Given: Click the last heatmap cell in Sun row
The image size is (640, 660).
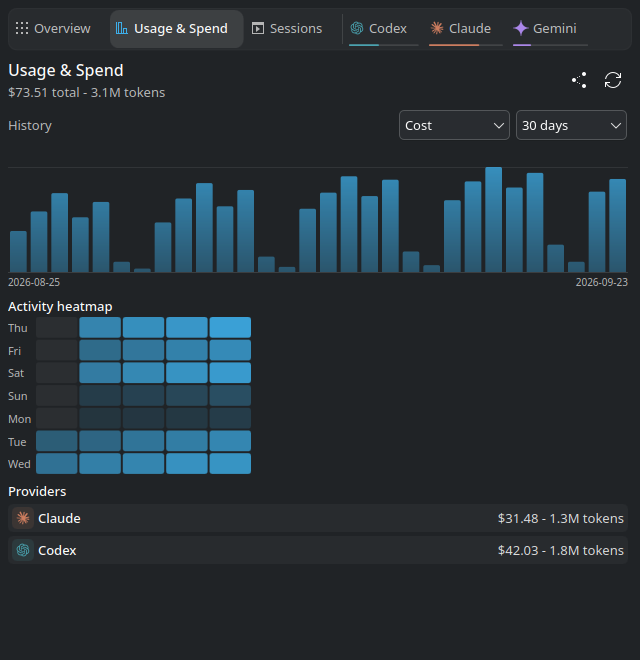Looking at the screenshot, I should coord(230,395).
